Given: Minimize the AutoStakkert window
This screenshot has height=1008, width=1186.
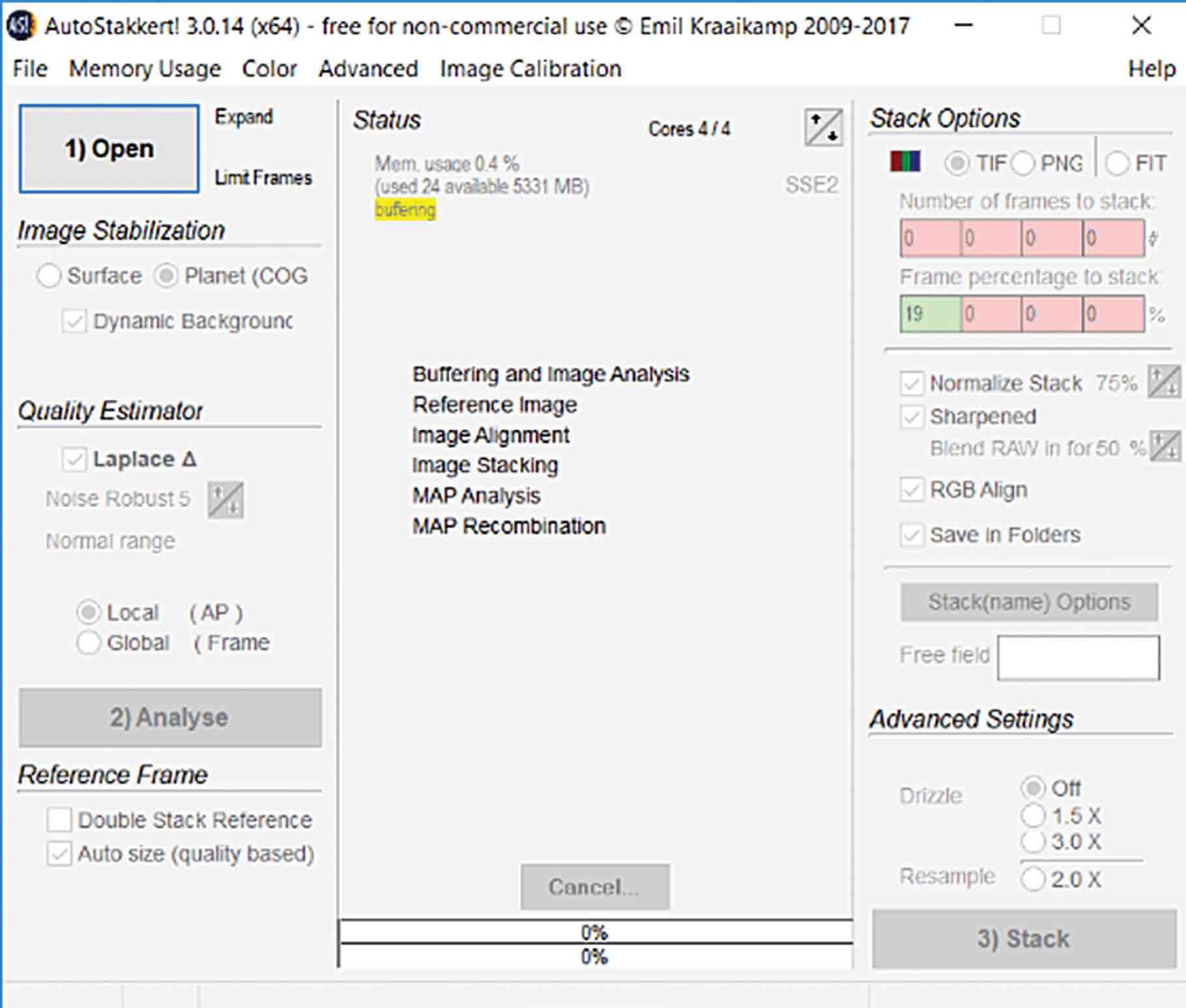Looking at the screenshot, I should (964, 25).
